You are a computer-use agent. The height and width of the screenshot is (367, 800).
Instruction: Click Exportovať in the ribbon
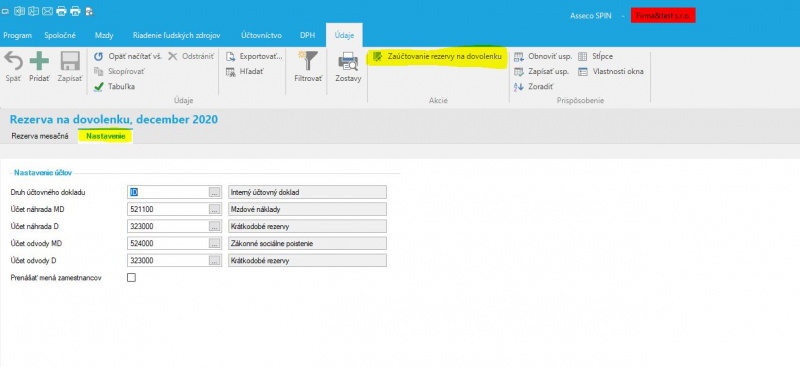(254, 57)
